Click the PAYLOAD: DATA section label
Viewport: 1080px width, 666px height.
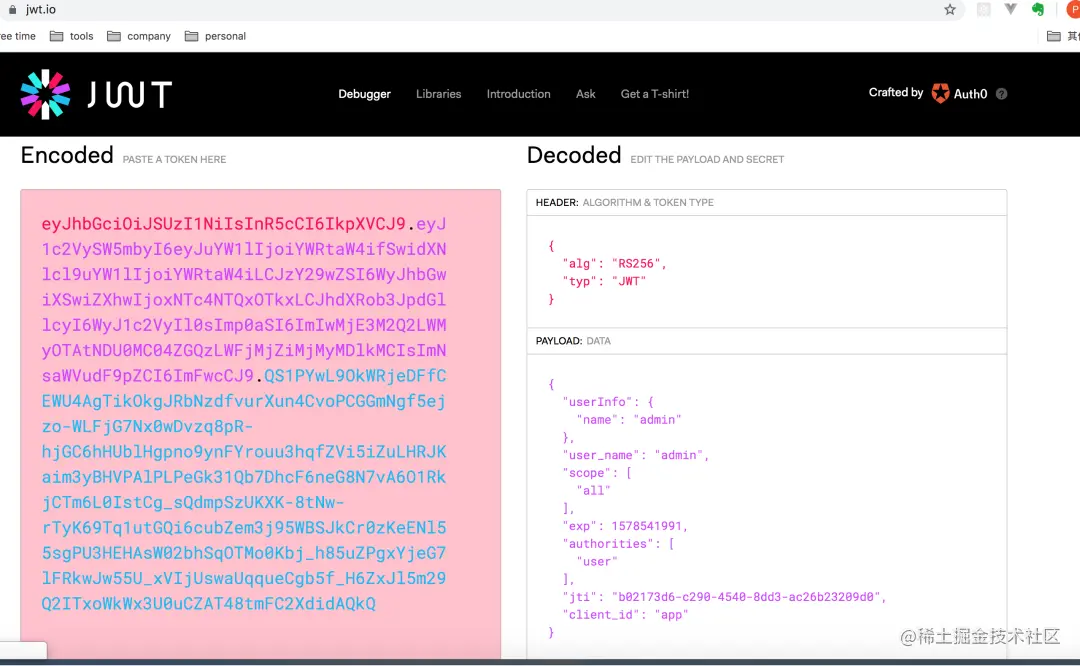(573, 341)
